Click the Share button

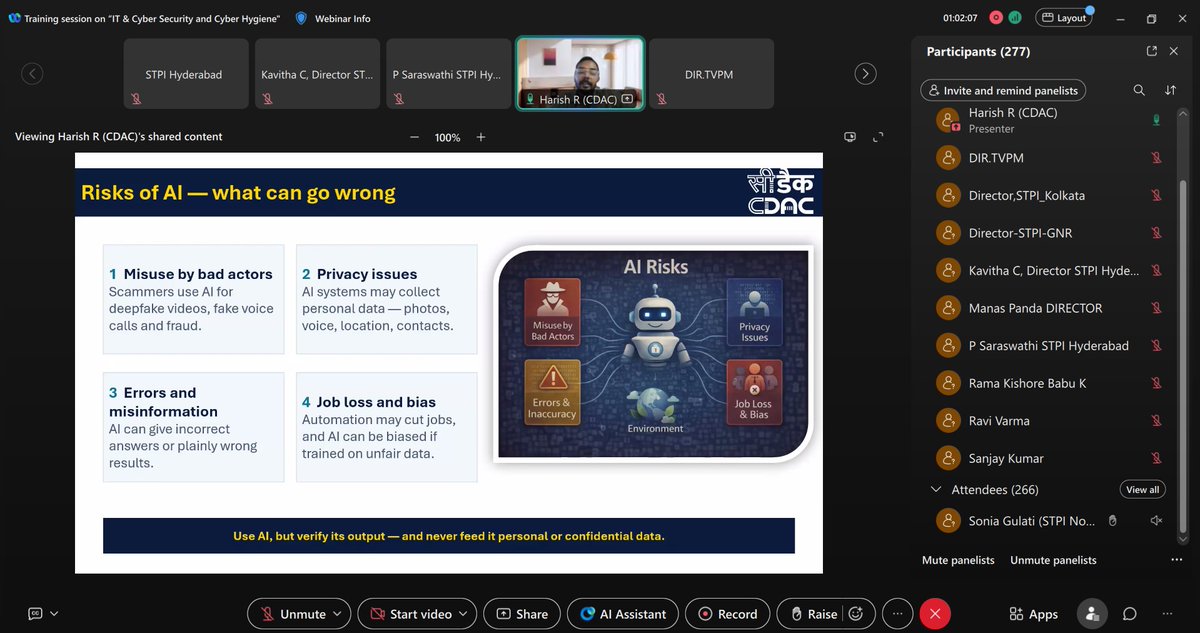point(522,614)
